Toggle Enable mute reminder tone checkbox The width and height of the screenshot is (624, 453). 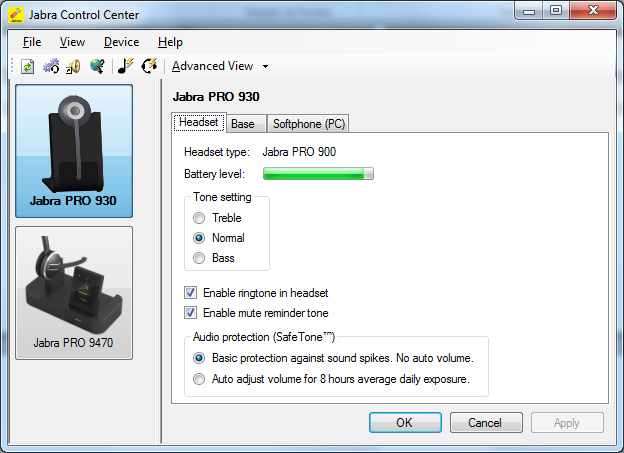(256, 313)
